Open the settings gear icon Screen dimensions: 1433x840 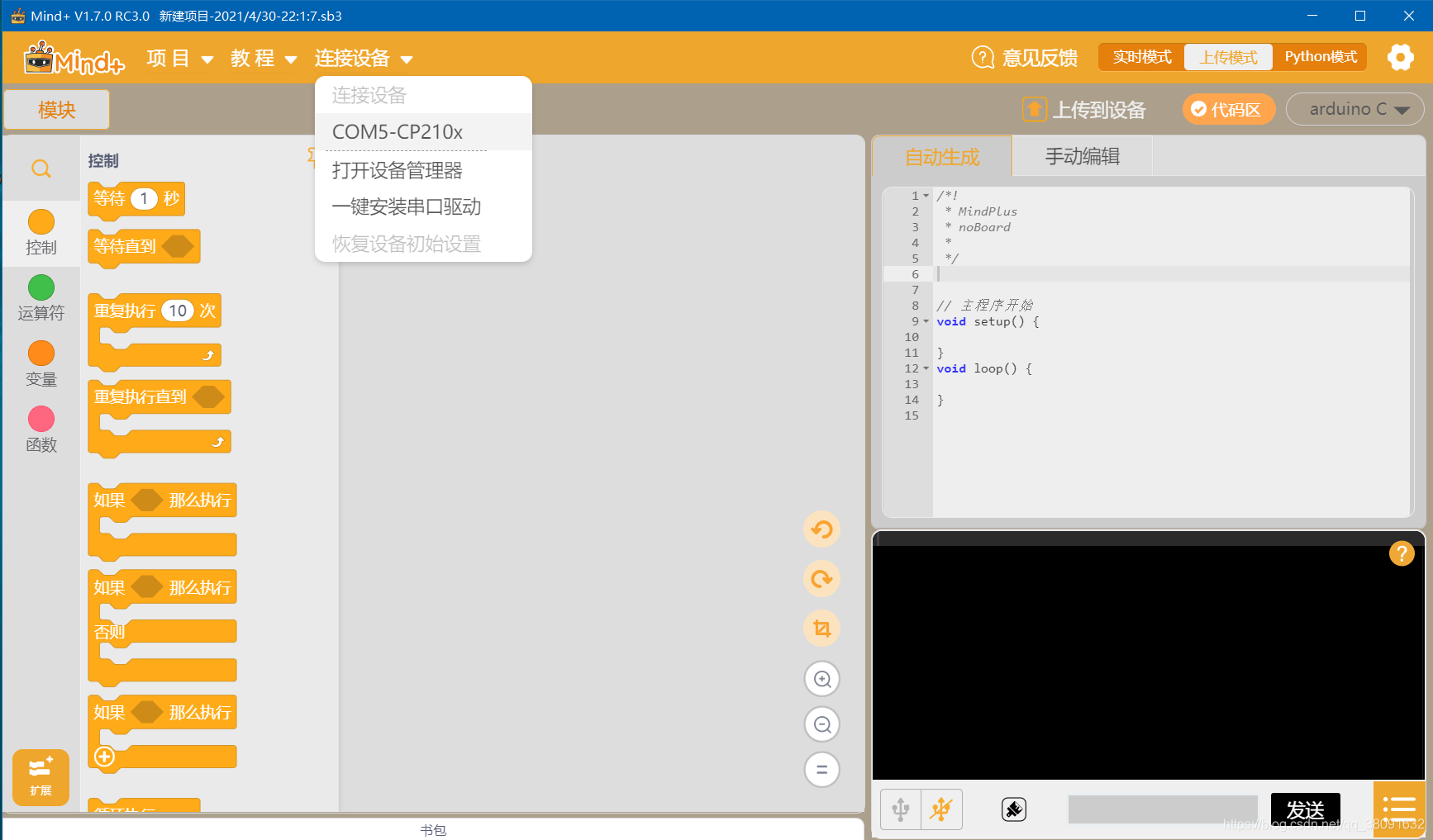click(x=1401, y=57)
